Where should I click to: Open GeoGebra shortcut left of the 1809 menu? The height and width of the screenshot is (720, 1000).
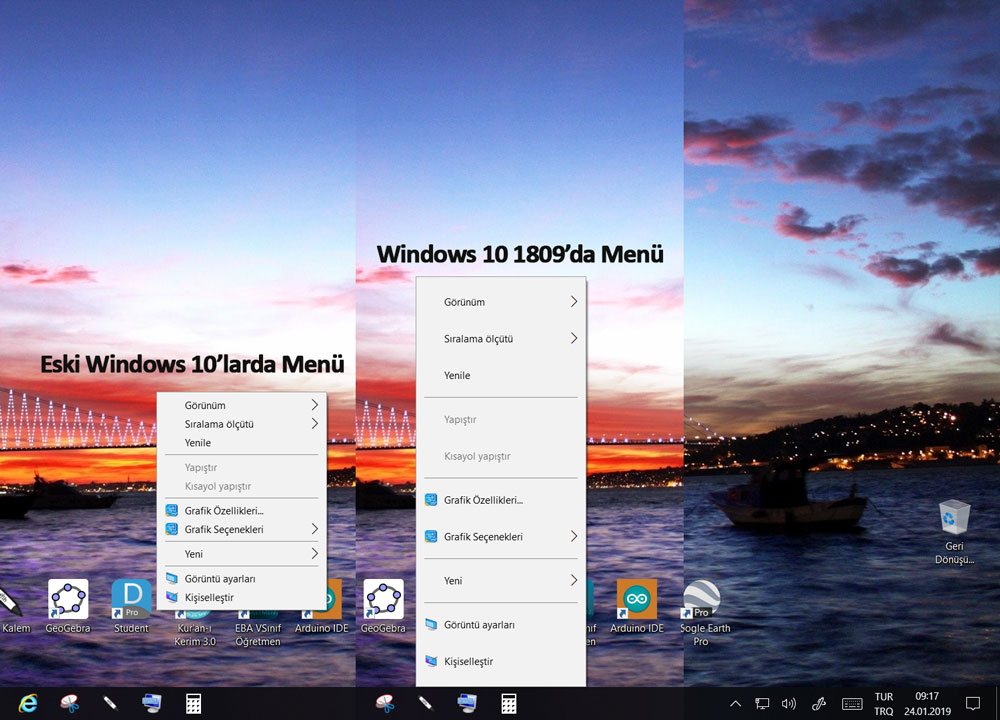point(383,606)
